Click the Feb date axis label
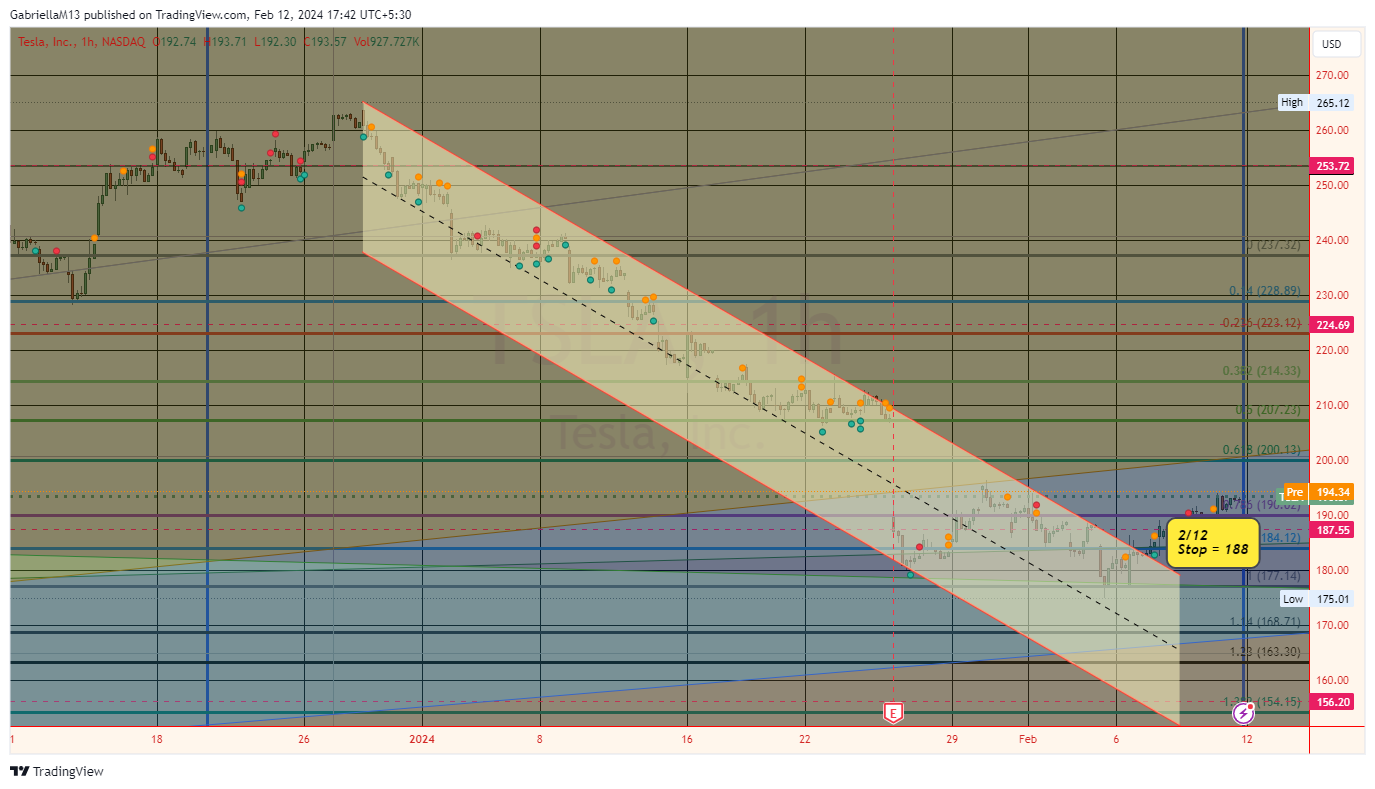The image size is (1375, 789). point(1028,740)
